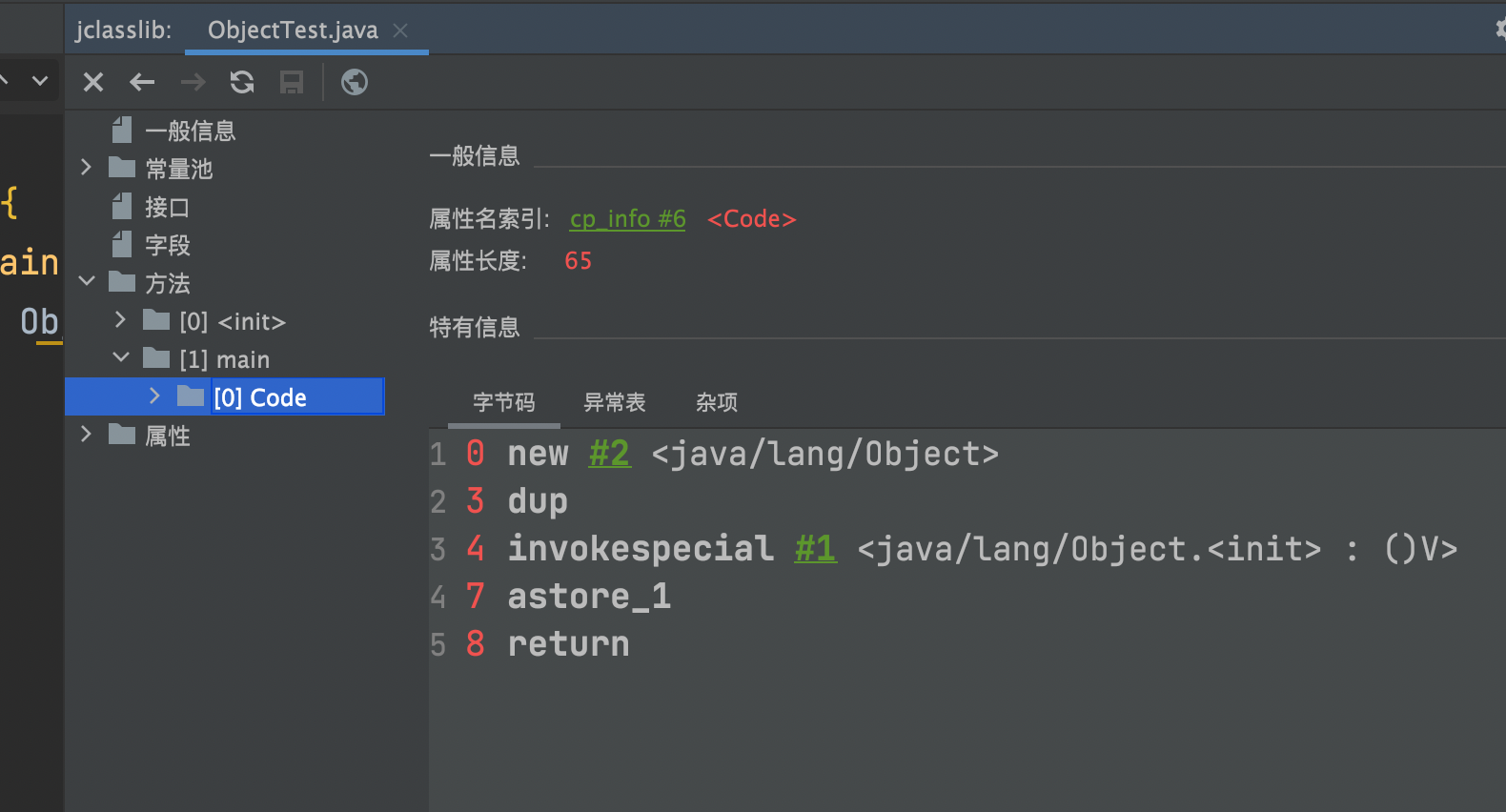Click the <Code> attribute name text
1506x812 pixels.
[x=751, y=219]
